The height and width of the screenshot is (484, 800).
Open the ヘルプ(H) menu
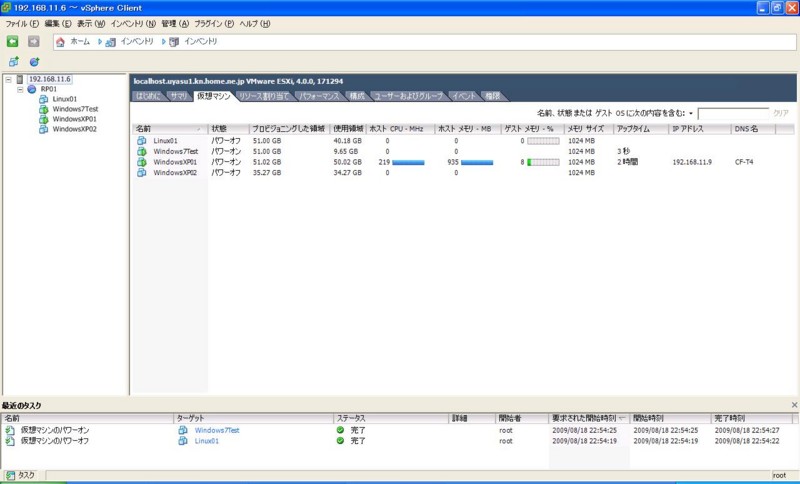coord(255,24)
